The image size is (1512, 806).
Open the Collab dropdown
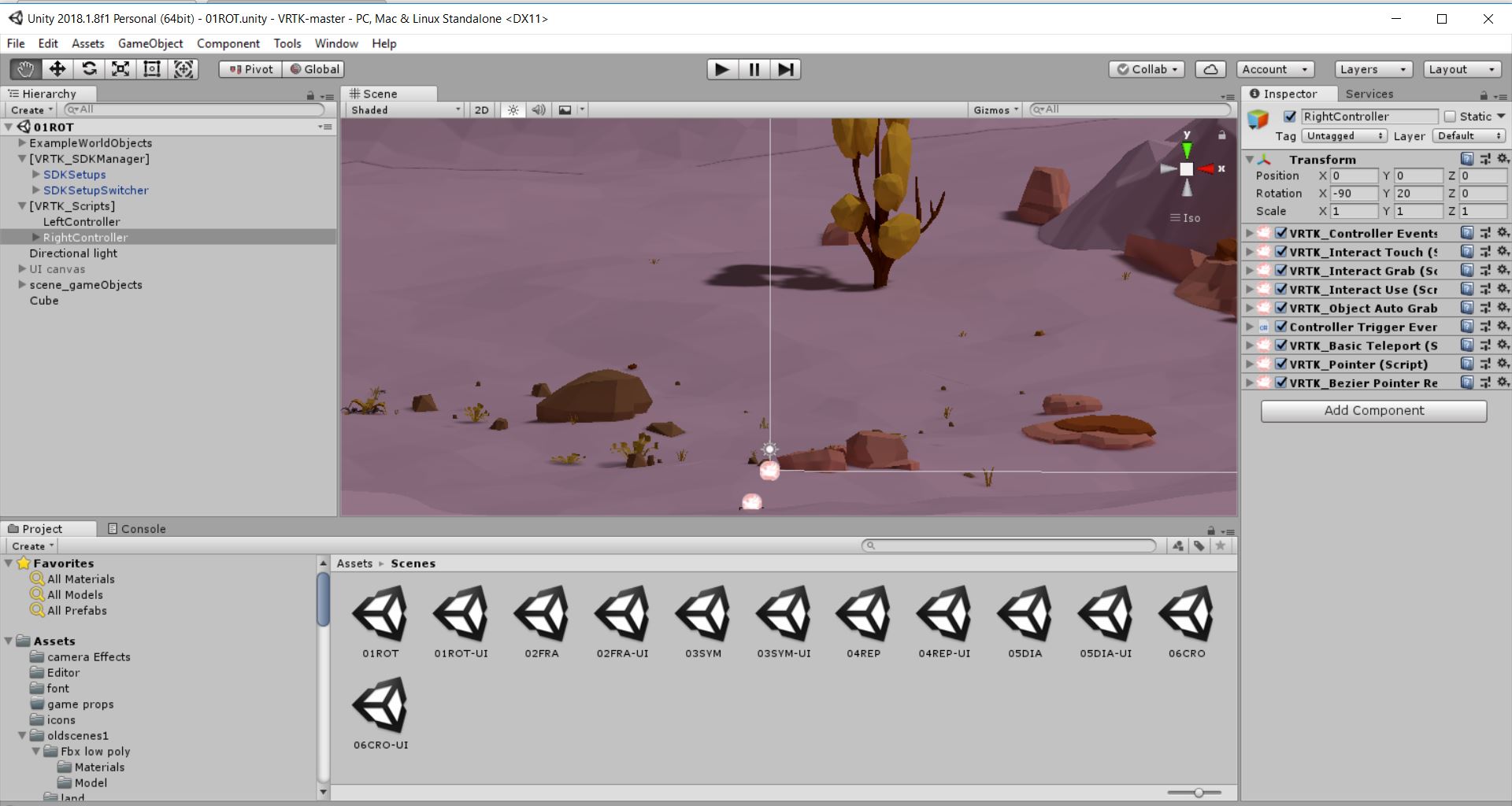pos(1147,69)
